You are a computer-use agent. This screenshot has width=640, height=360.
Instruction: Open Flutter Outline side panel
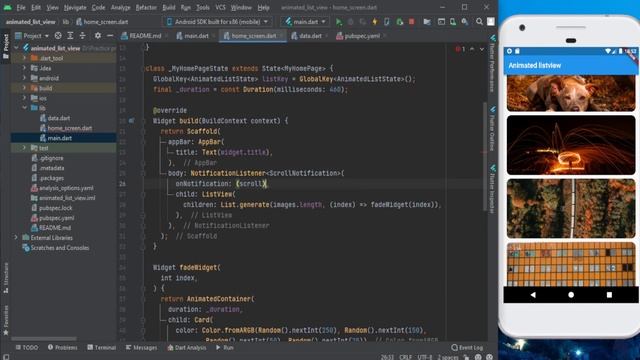click(x=492, y=129)
